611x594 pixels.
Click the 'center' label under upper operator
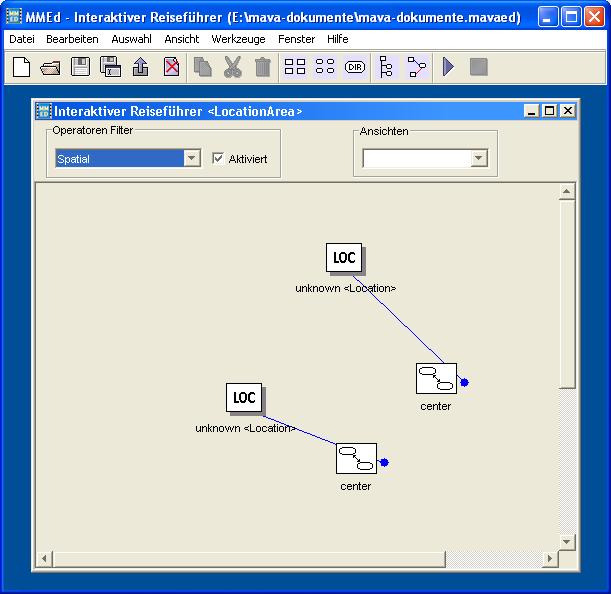436,406
